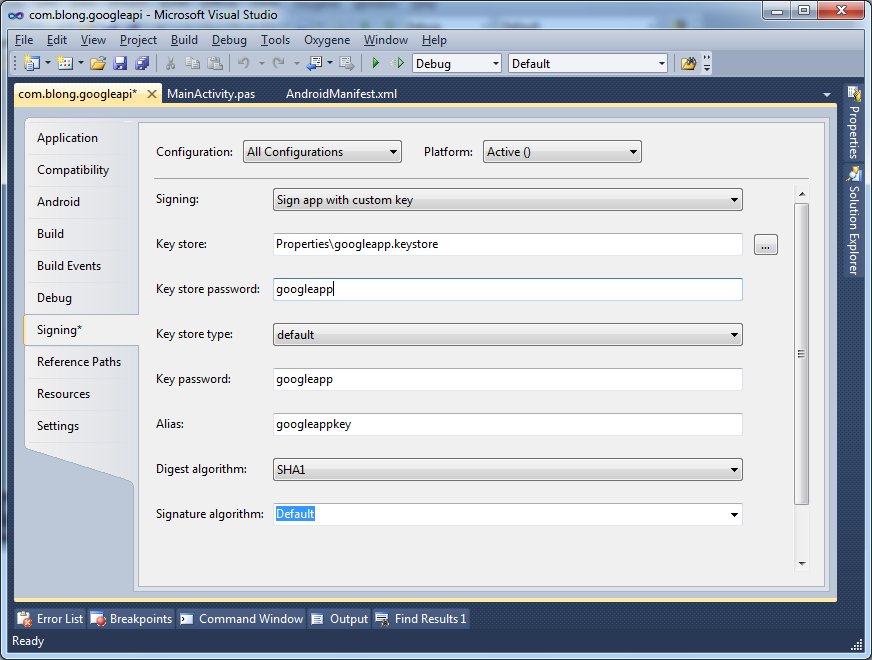Open the Debug solution configuration dropdown
The width and height of the screenshot is (872, 660).
456,64
